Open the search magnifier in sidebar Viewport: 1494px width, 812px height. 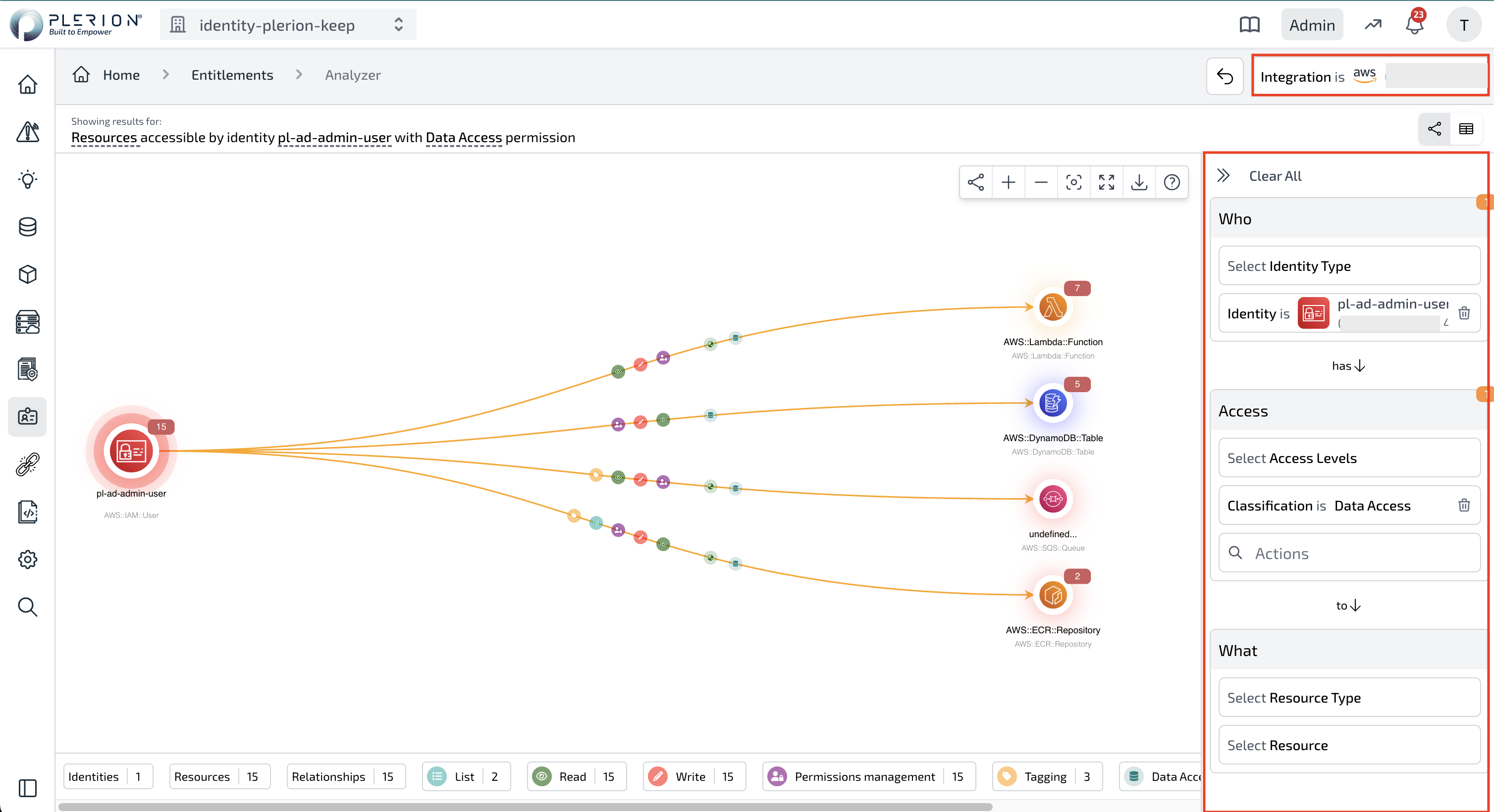[x=27, y=607]
